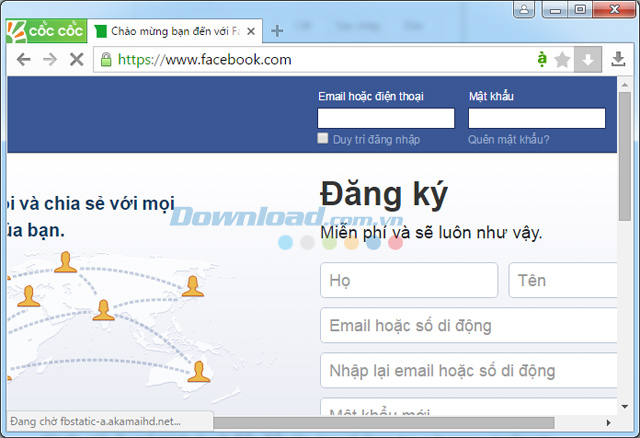Click the Mật khẩu login field
The image size is (640, 438).
[537, 118]
